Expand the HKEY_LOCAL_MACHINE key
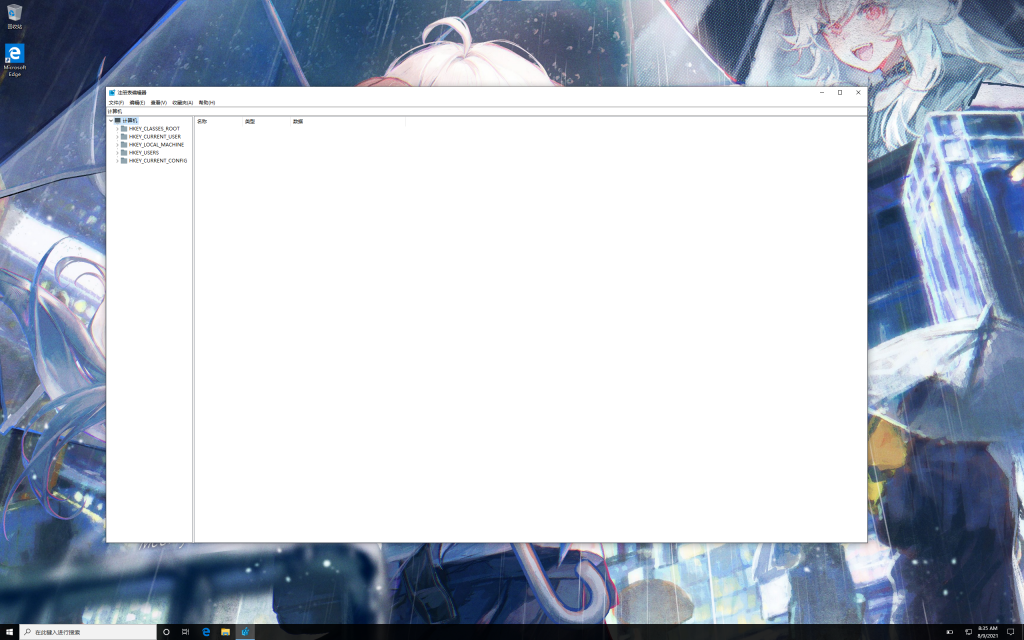 coord(118,144)
